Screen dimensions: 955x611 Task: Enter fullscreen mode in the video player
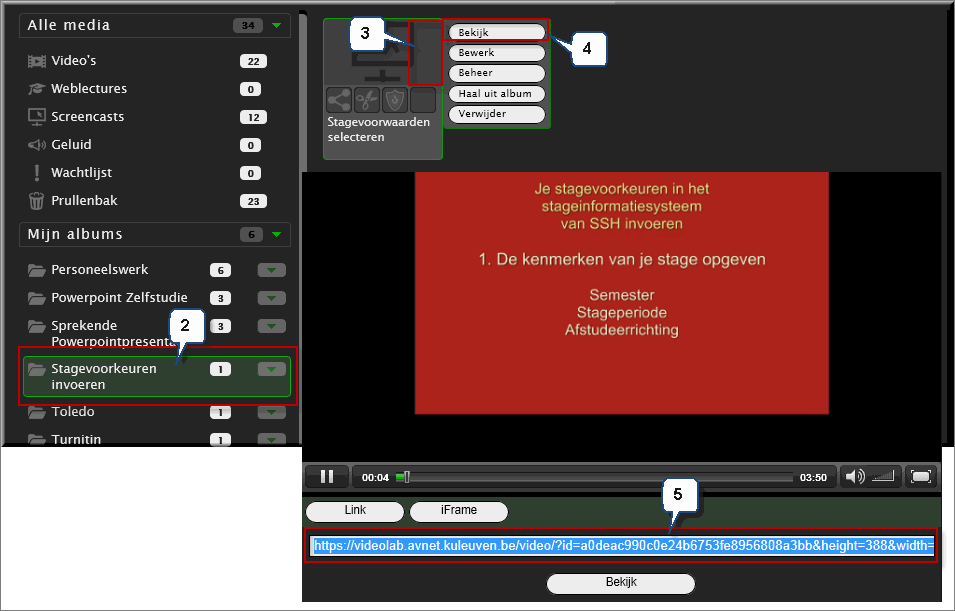pyautogui.click(x=920, y=476)
